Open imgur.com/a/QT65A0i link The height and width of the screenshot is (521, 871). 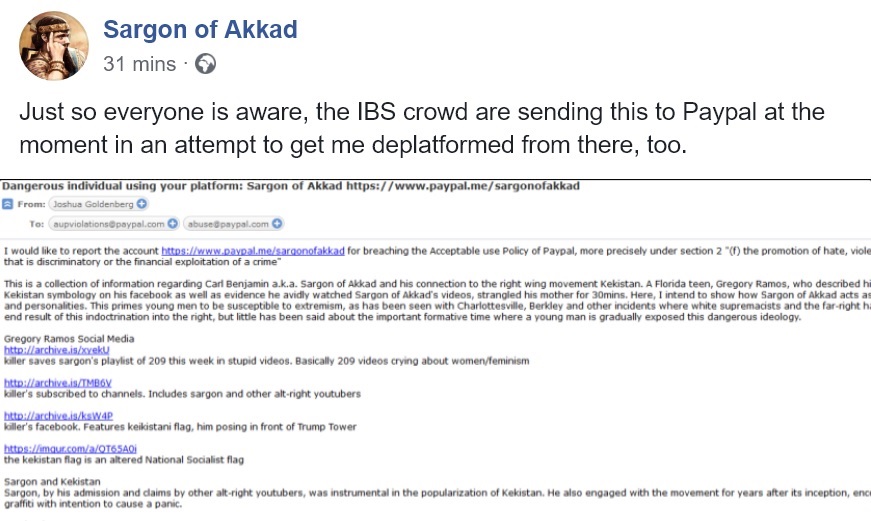70,448
